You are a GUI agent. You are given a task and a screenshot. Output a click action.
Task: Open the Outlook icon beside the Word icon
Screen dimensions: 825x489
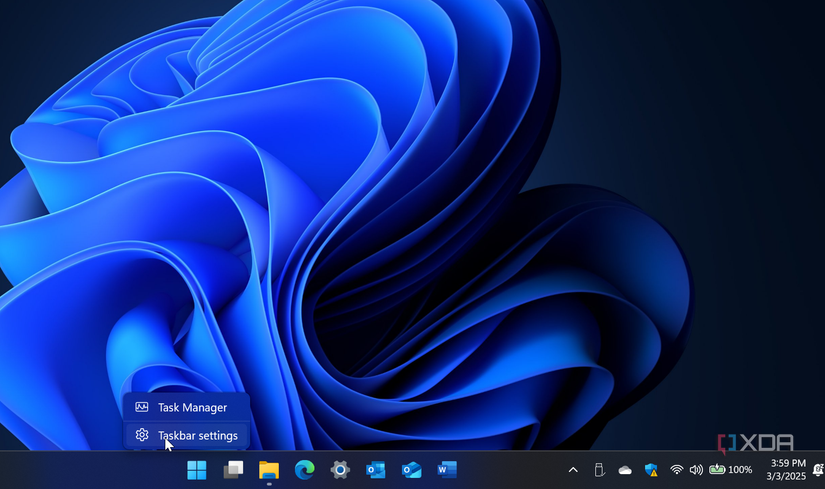tap(411, 470)
